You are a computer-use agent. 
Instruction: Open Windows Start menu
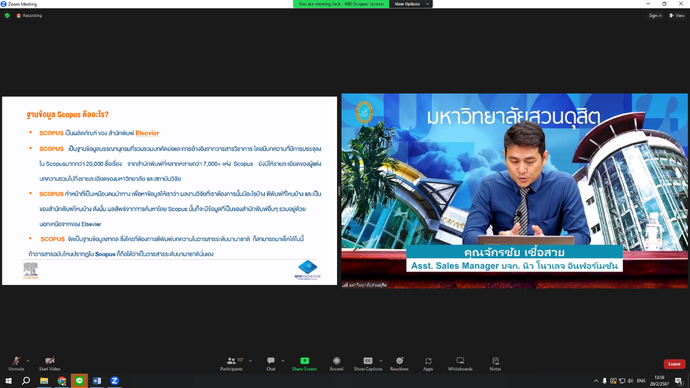tap(8, 381)
